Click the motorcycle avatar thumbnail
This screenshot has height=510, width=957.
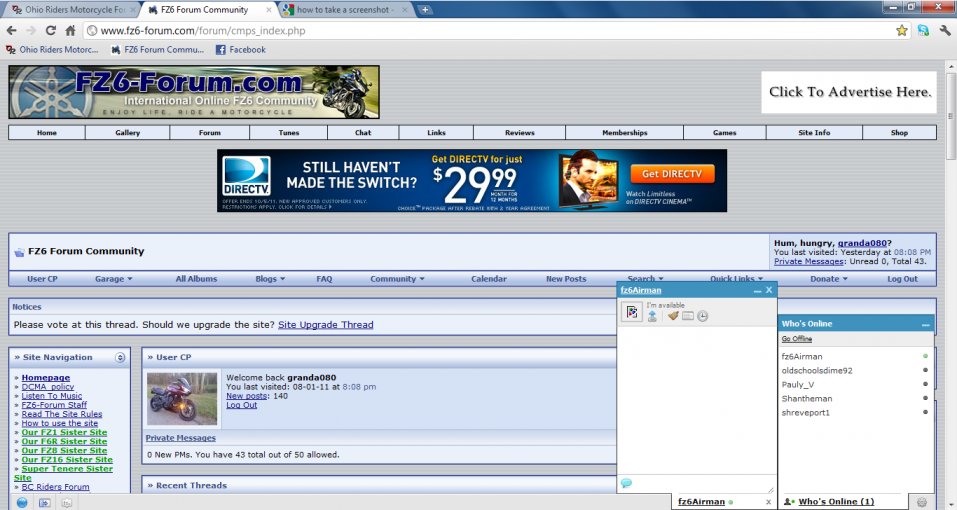[x=182, y=399]
